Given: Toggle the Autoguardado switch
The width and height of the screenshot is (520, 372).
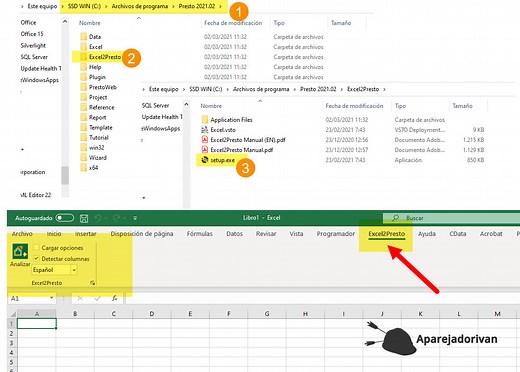Looking at the screenshot, I should click(x=65, y=218).
